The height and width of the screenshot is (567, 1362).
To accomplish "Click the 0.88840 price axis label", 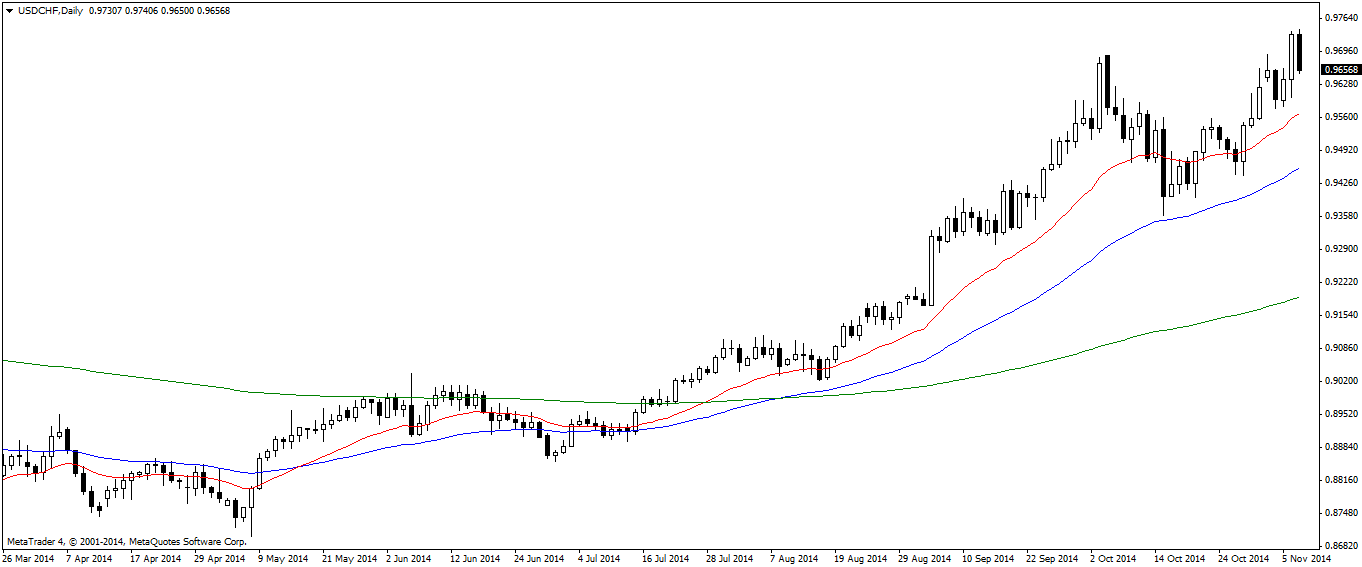I will pyautogui.click(x=1342, y=447).
